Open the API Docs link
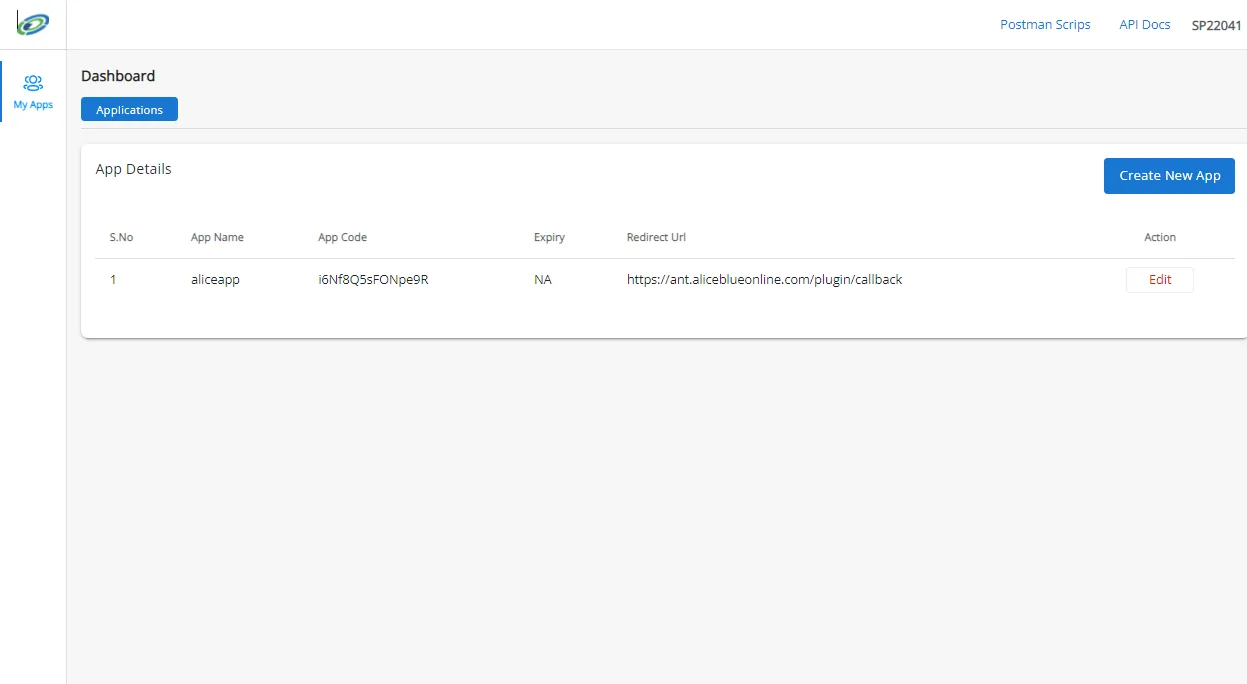Viewport: 1247px width, 684px height. (x=1144, y=25)
